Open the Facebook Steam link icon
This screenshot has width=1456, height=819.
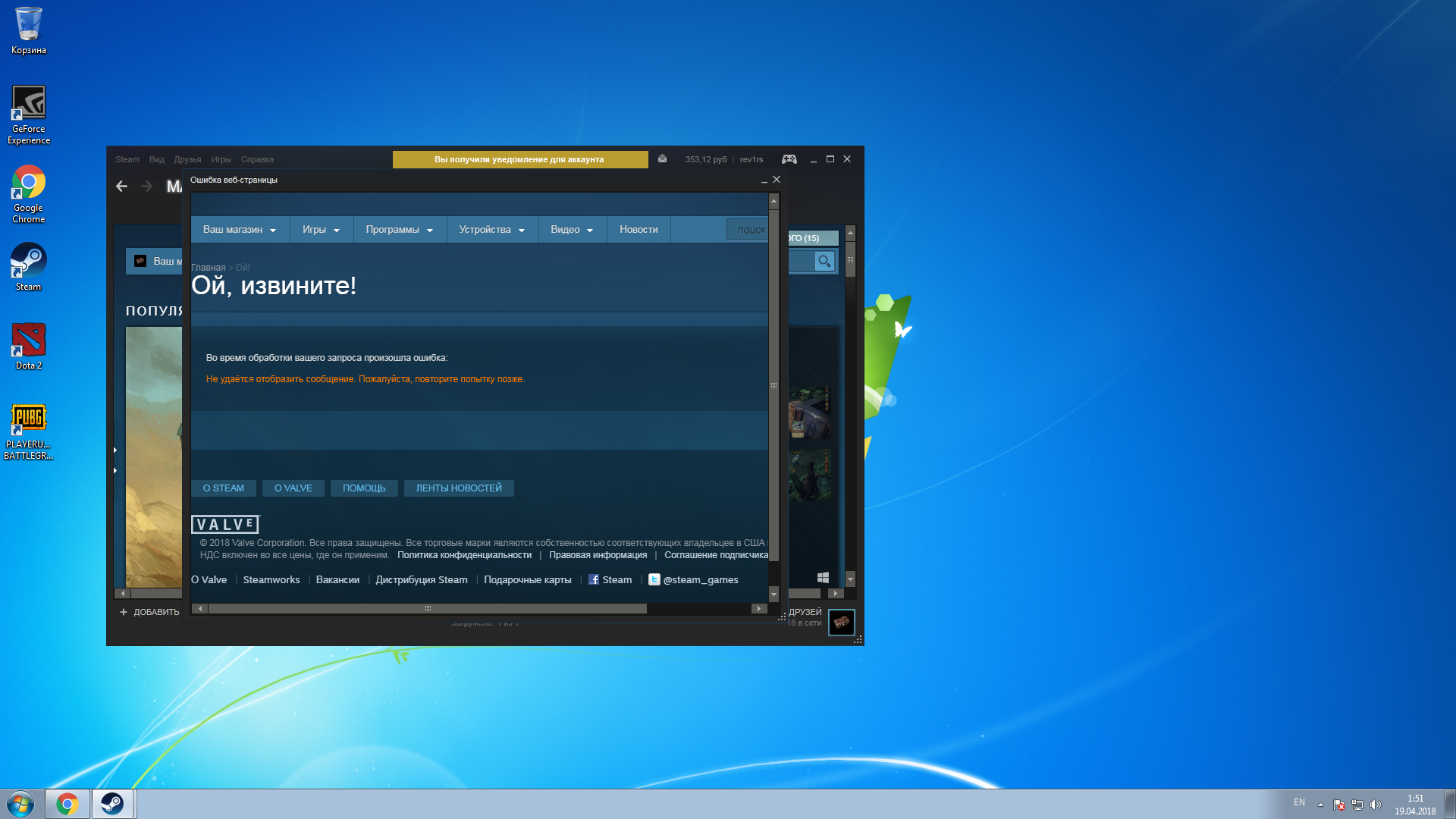pyautogui.click(x=594, y=579)
